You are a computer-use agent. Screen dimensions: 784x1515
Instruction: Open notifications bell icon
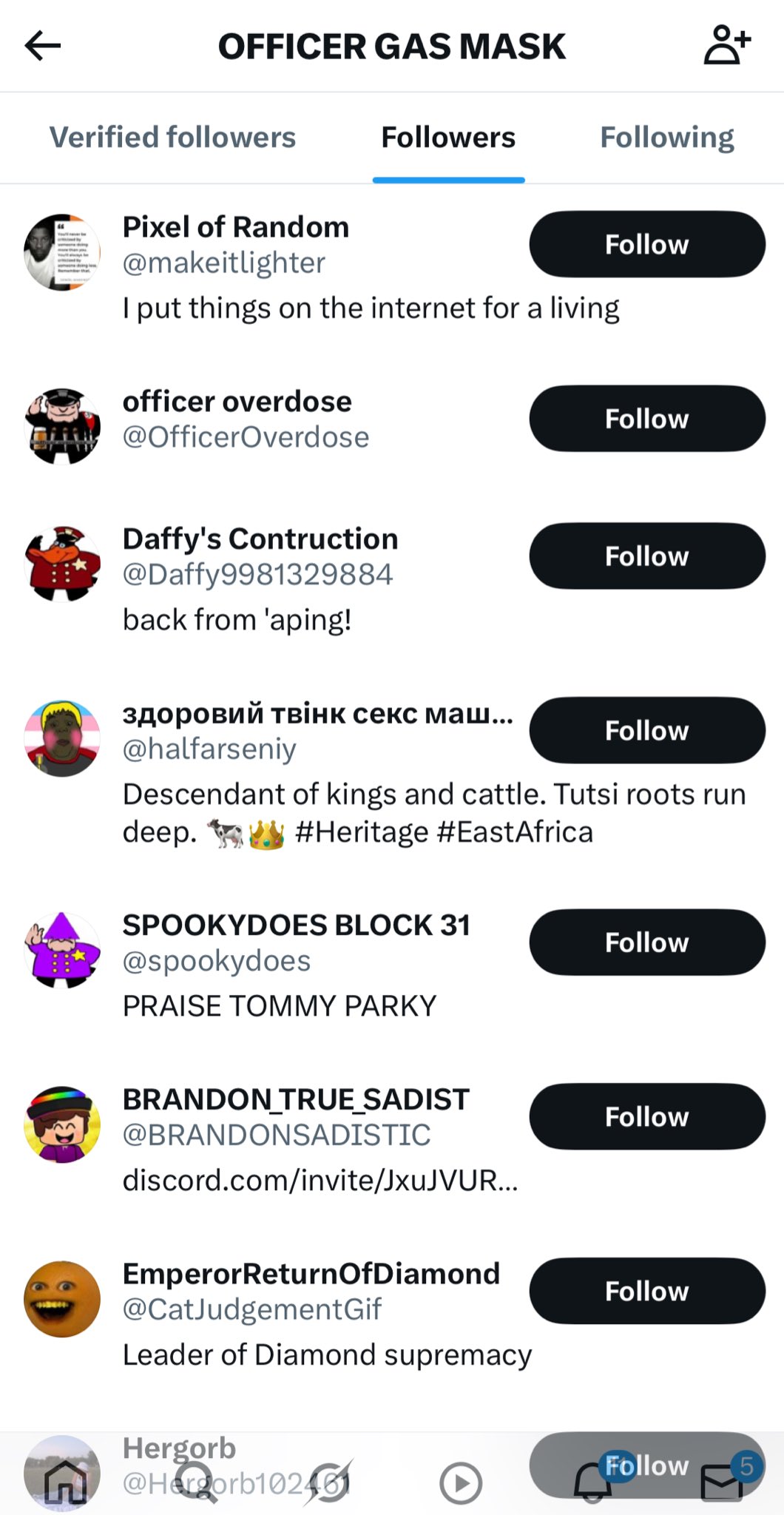[592, 1482]
